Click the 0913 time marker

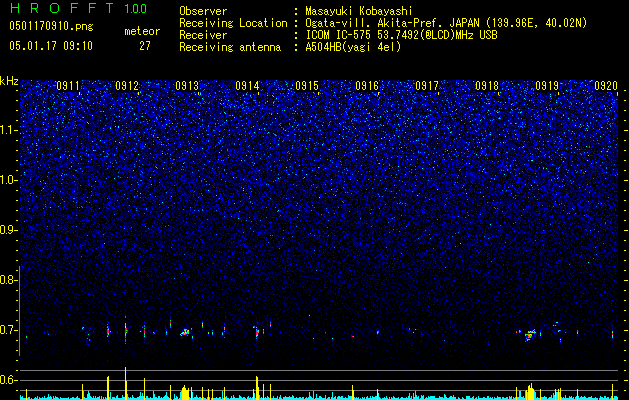[x=187, y=86]
